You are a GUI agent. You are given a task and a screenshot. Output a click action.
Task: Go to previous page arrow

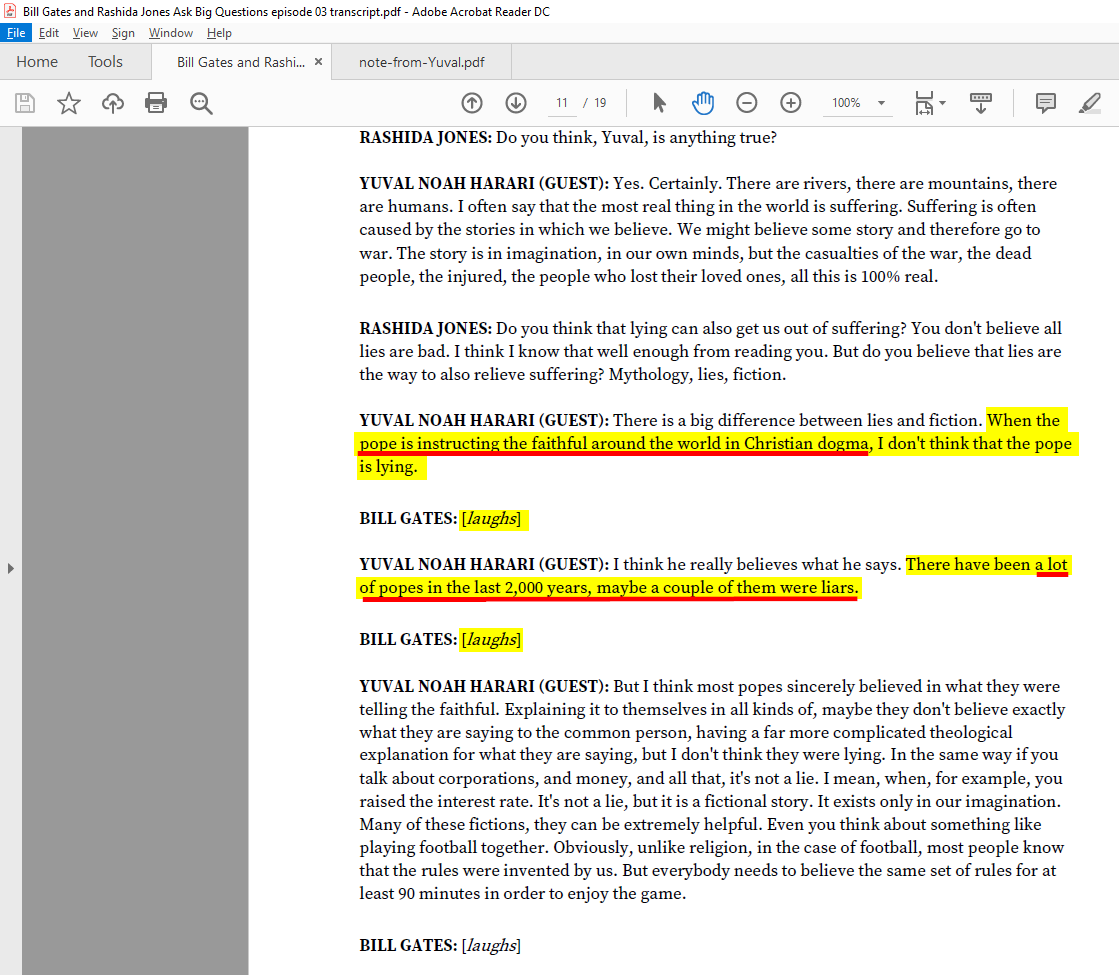pos(472,103)
